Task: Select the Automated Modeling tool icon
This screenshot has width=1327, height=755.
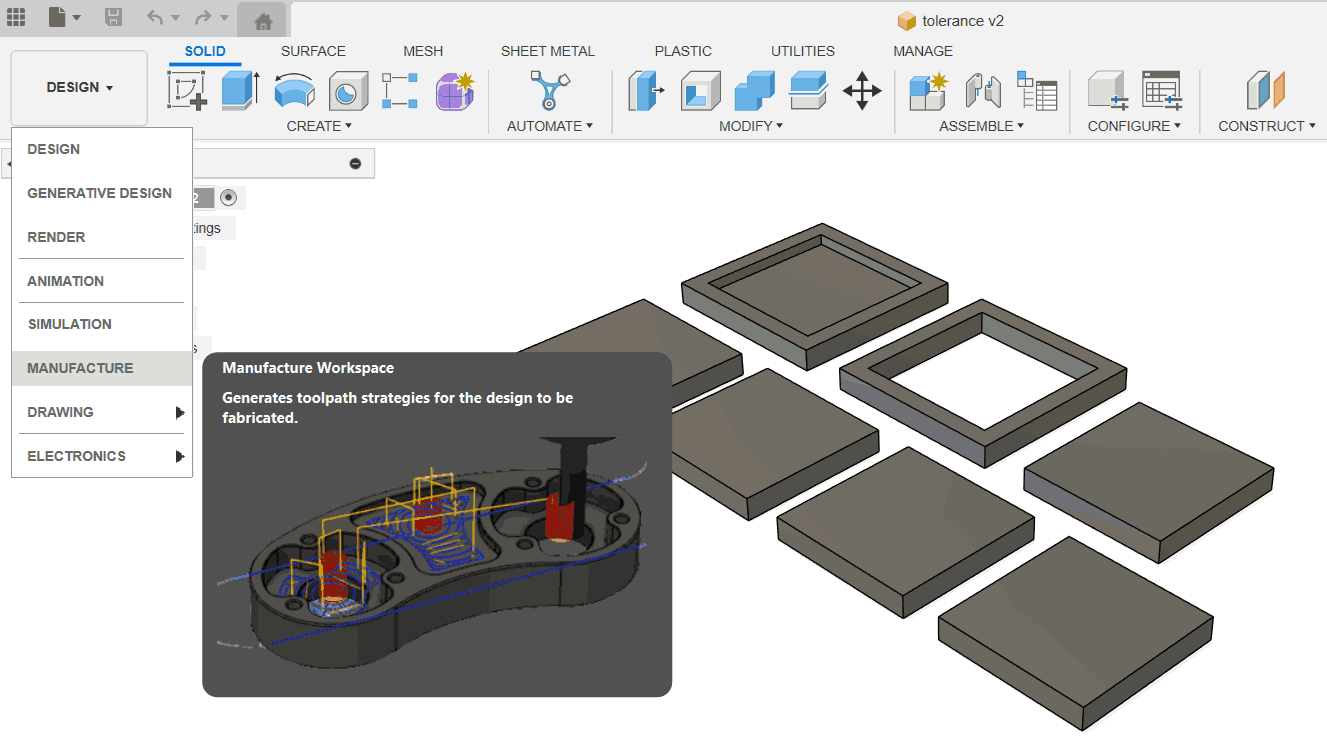Action: (x=549, y=91)
